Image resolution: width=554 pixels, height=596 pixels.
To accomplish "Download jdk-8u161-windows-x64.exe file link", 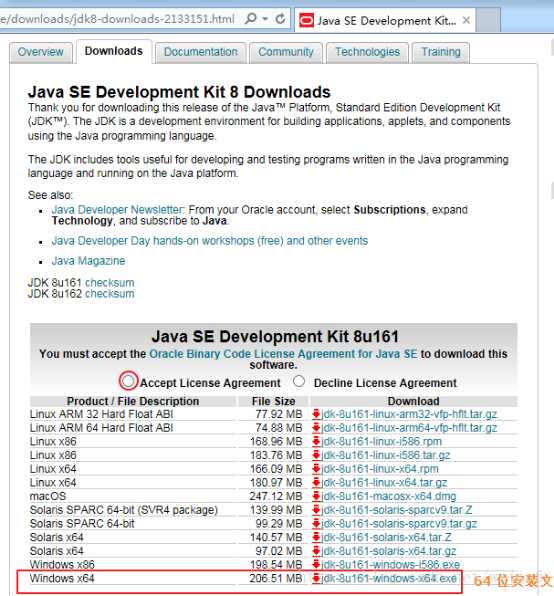I will pos(389,578).
